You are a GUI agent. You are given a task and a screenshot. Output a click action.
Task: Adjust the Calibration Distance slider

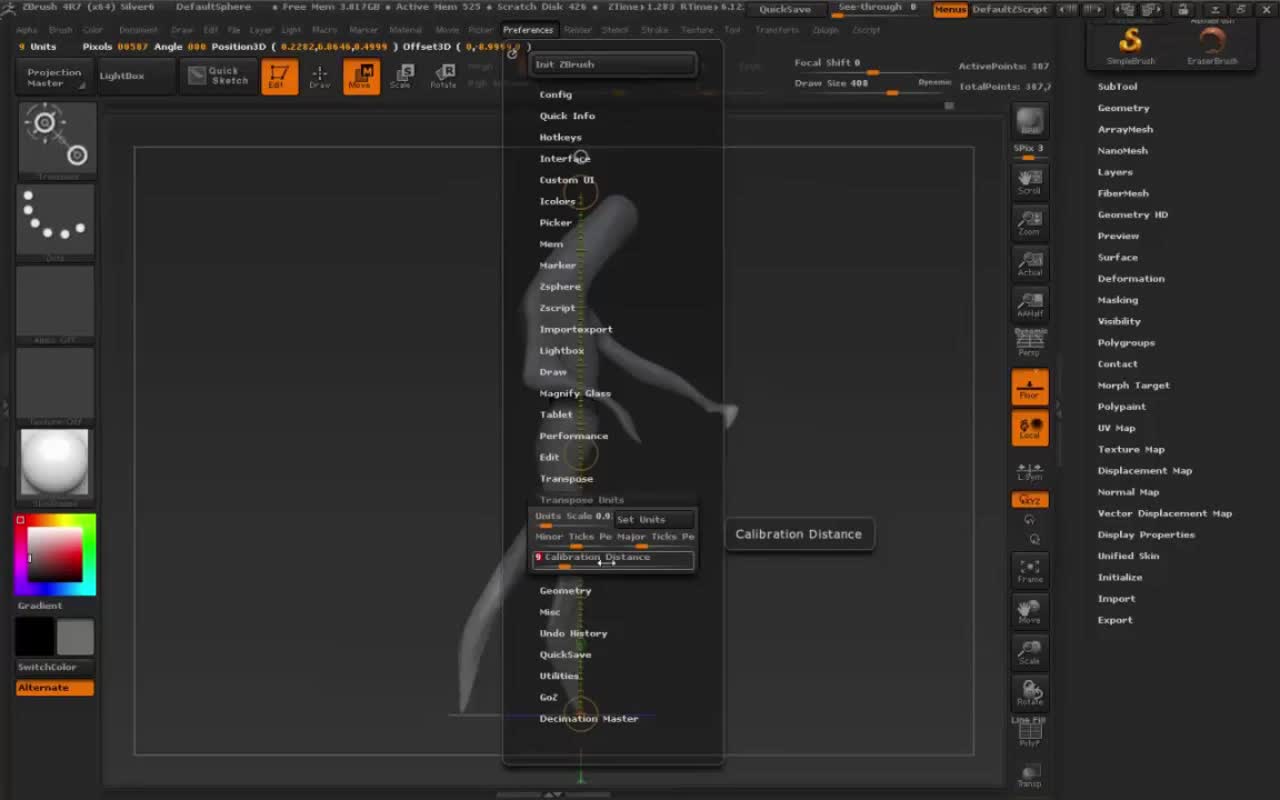[613, 561]
